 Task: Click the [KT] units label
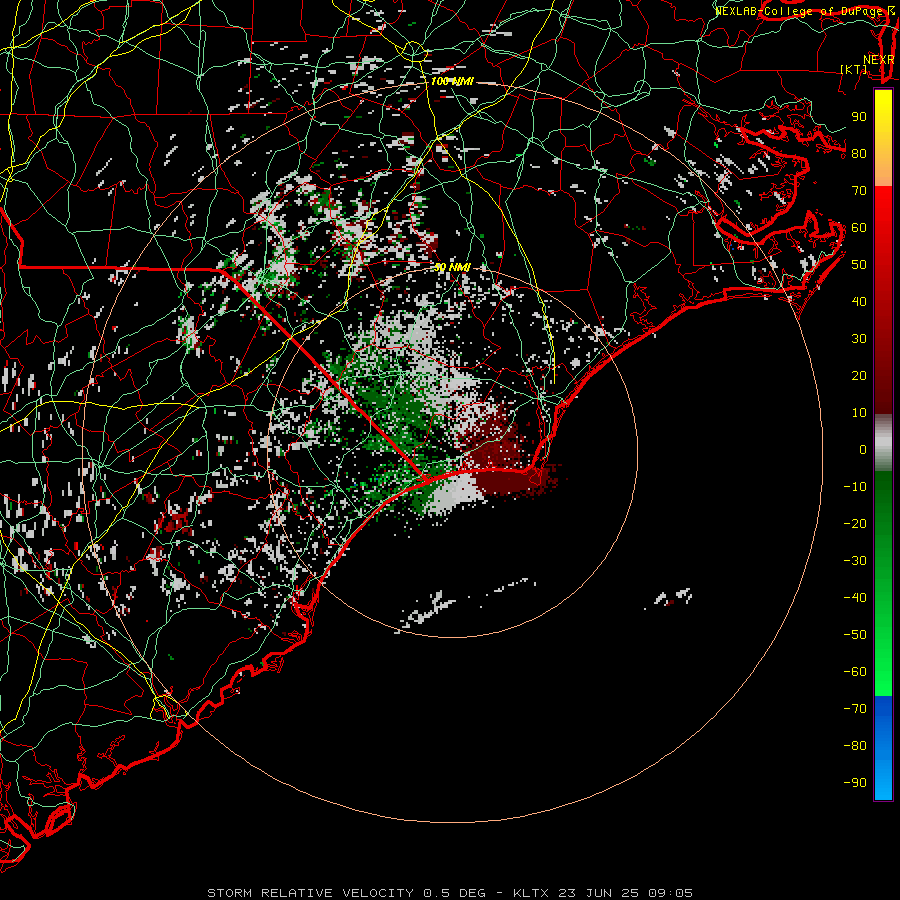click(854, 69)
